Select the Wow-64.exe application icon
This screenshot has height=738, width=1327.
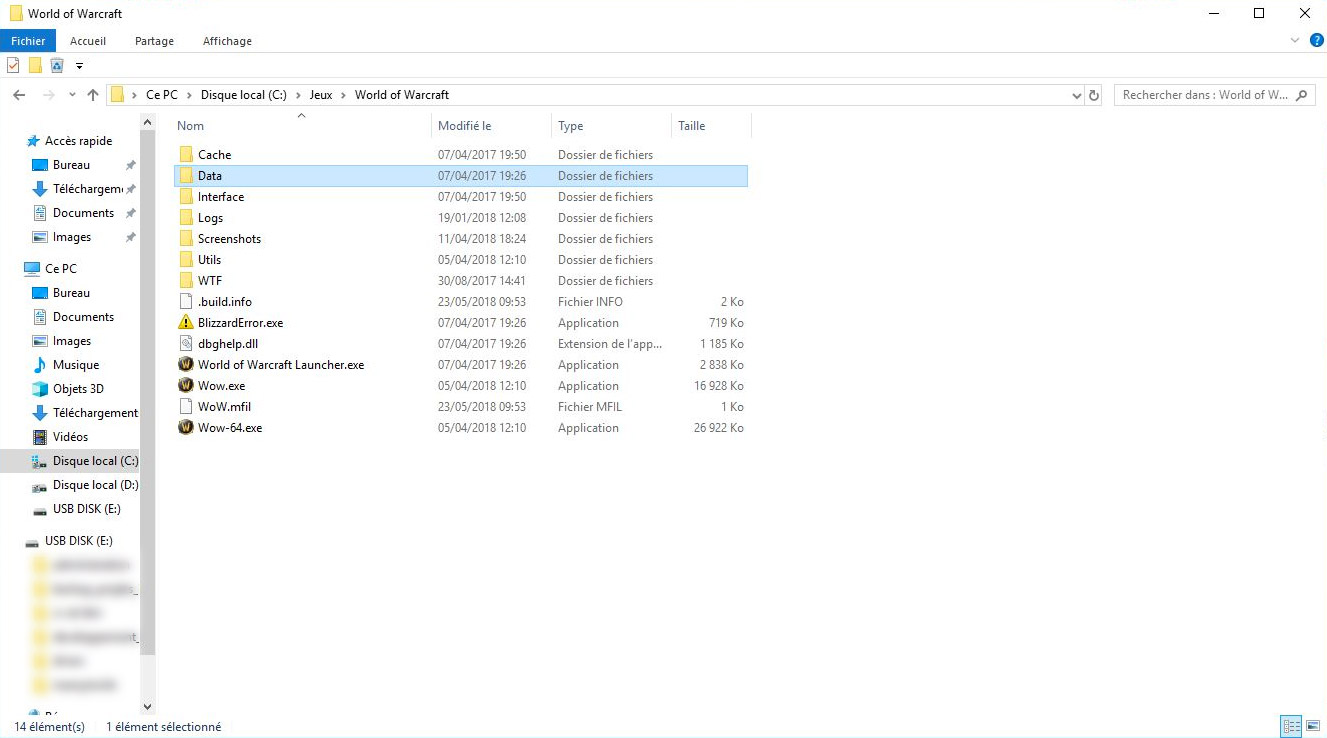[x=186, y=428]
